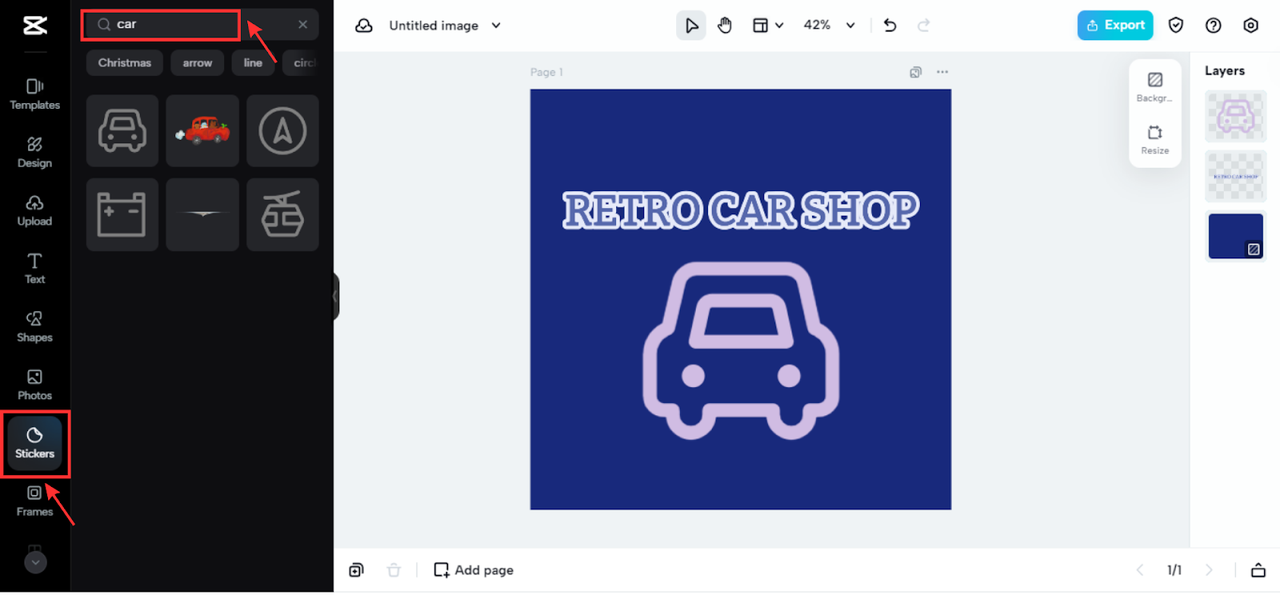Click the Export button

tap(1115, 25)
